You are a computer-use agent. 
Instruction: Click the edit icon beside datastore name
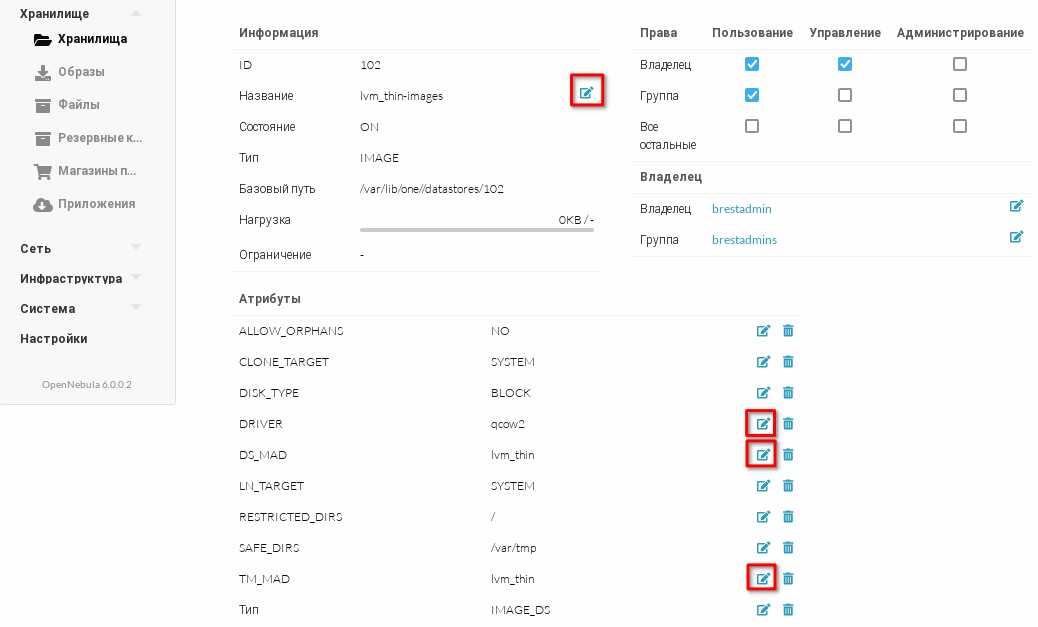pyautogui.click(x=587, y=93)
